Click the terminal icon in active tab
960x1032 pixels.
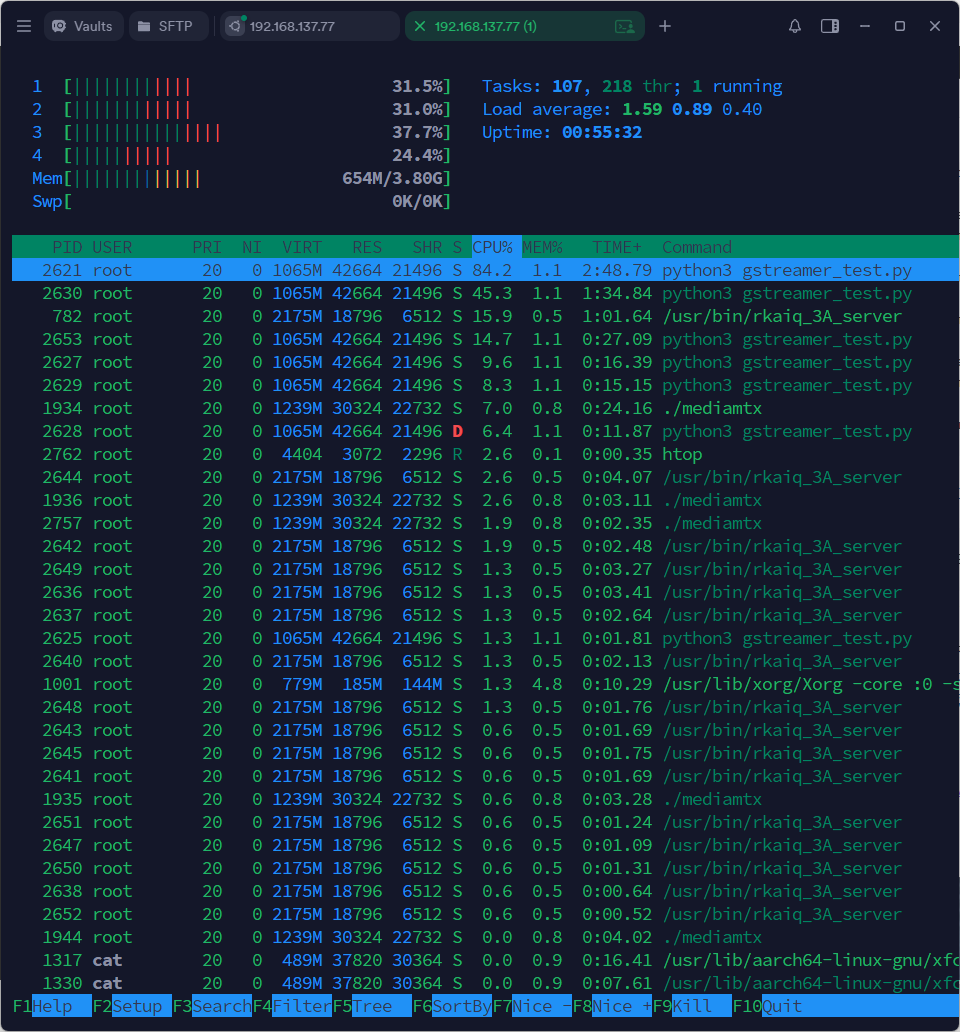(625, 26)
